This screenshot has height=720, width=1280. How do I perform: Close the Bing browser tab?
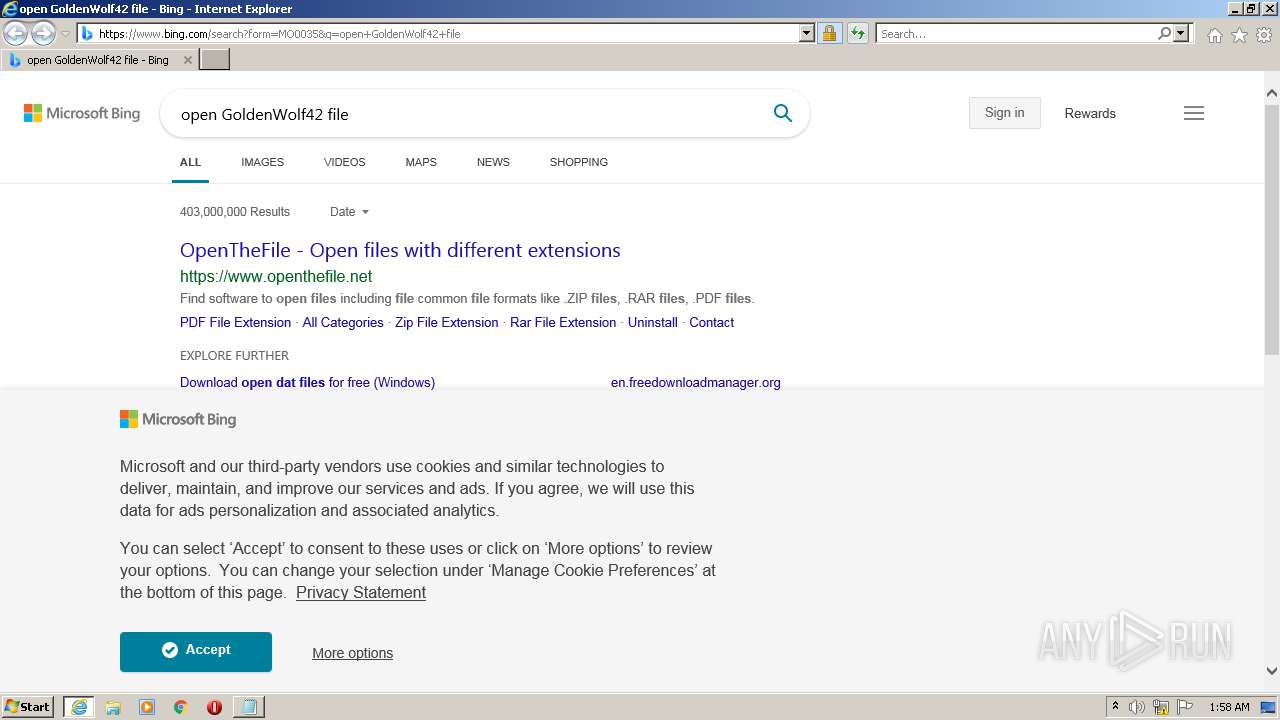click(x=187, y=60)
